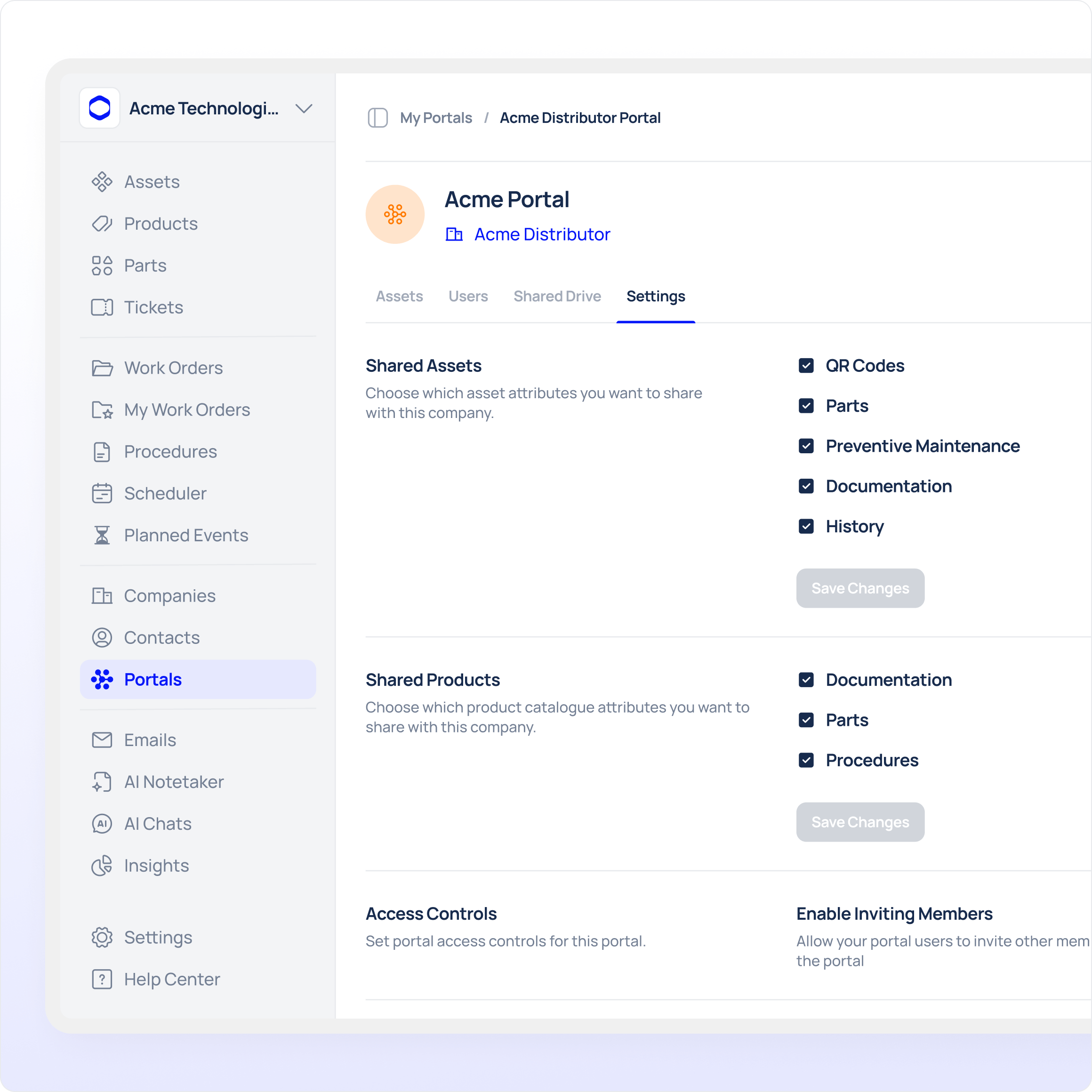Switch to the Shared Drive tab
Viewport: 1092px width, 1092px height.
(x=557, y=296)
